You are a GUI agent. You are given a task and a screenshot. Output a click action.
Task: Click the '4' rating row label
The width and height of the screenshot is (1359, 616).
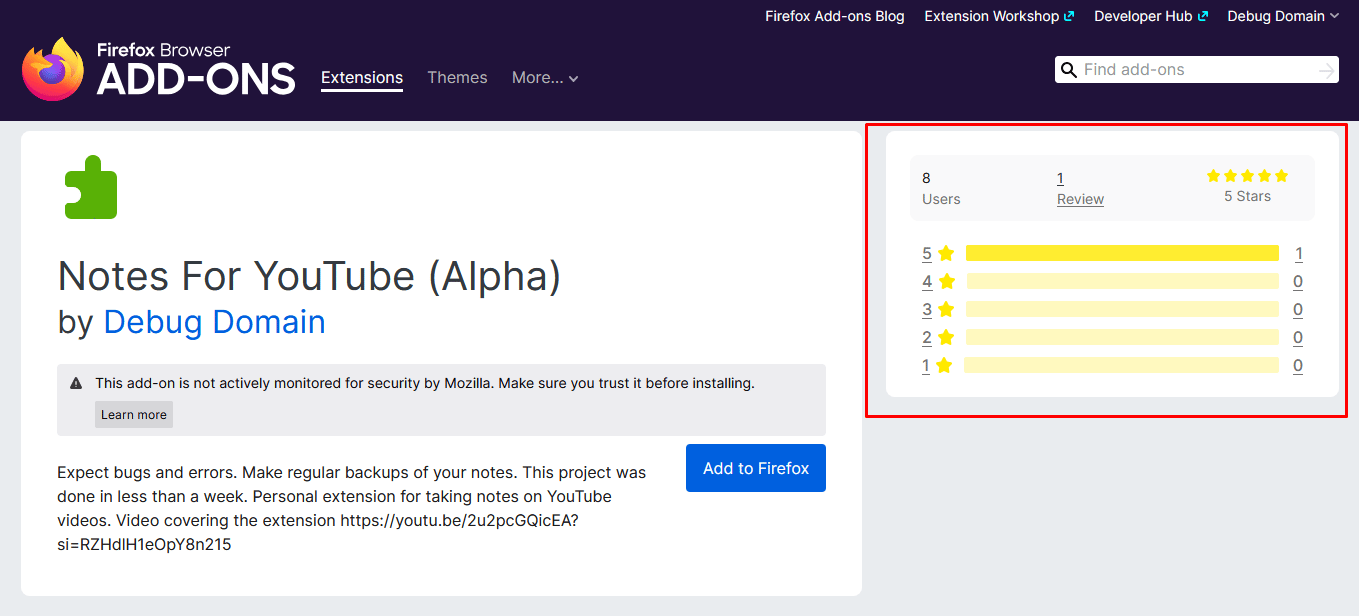click(x=927, y=282)
